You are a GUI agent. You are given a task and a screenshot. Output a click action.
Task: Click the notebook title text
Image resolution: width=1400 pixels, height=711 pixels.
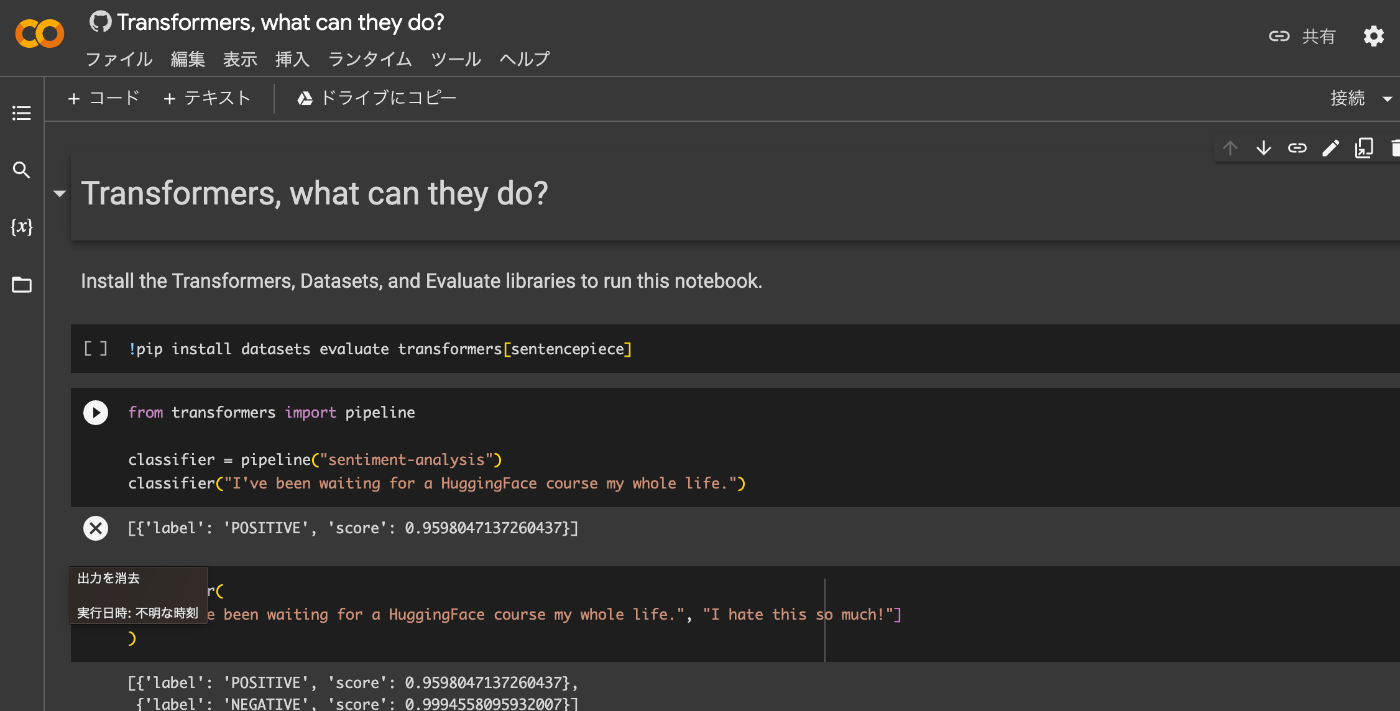(x=280, y=21)
